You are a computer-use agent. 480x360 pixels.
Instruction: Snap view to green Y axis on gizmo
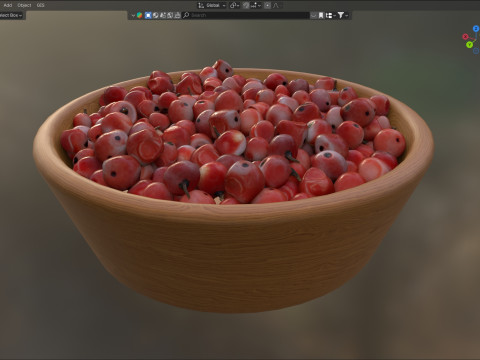[x=469, y=45]
